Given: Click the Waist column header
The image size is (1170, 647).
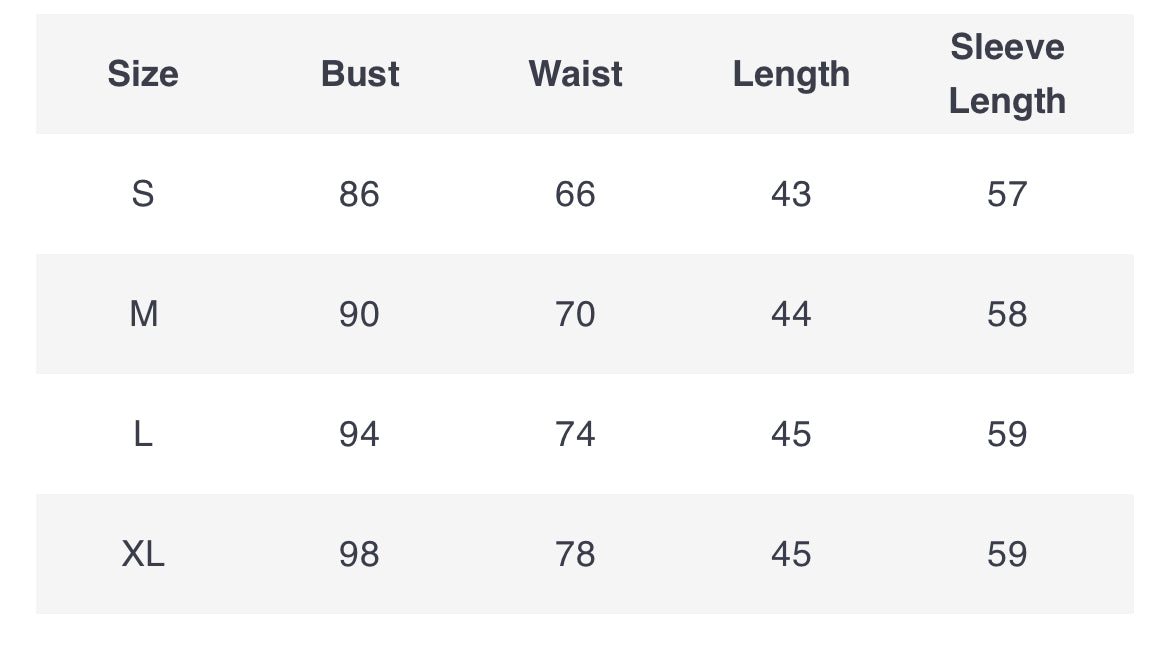Looking at the screenshot, I should pyautogui.click(x=575, y=74).
